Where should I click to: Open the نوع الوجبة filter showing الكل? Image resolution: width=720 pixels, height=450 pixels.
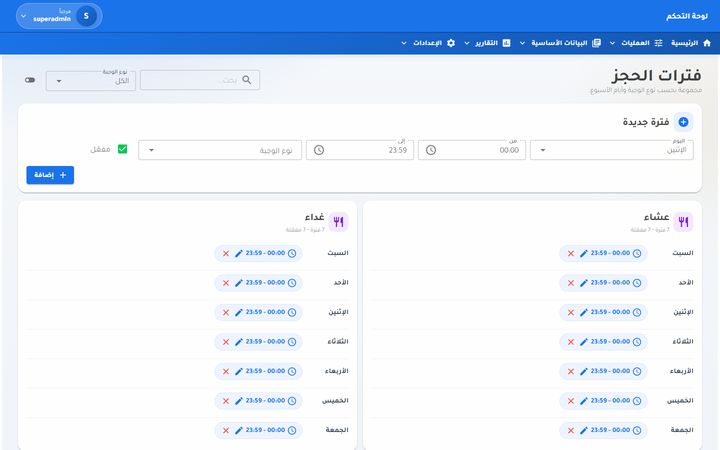tap(91, 80)
